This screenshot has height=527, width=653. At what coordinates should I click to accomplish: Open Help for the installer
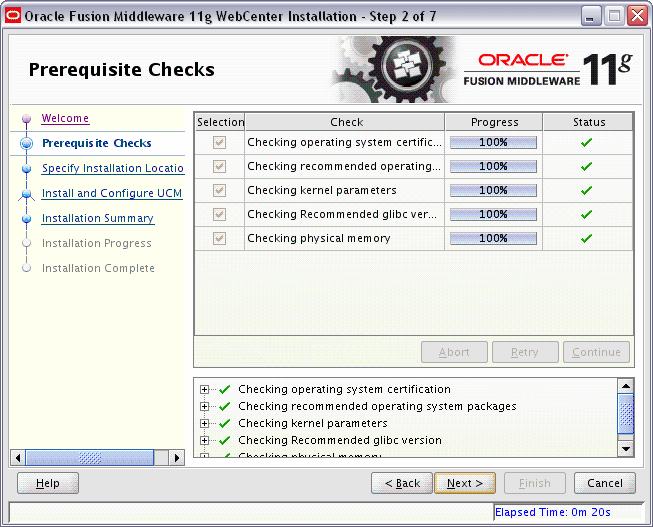(x=48, y=483)
